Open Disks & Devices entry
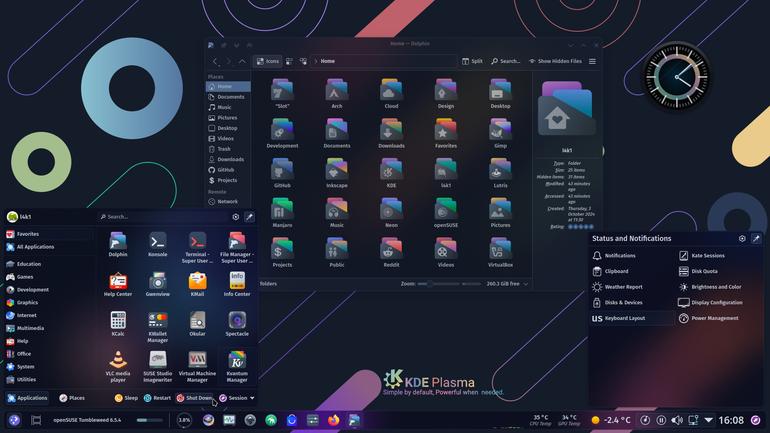 pyautogui.click(x=632, y=302)
